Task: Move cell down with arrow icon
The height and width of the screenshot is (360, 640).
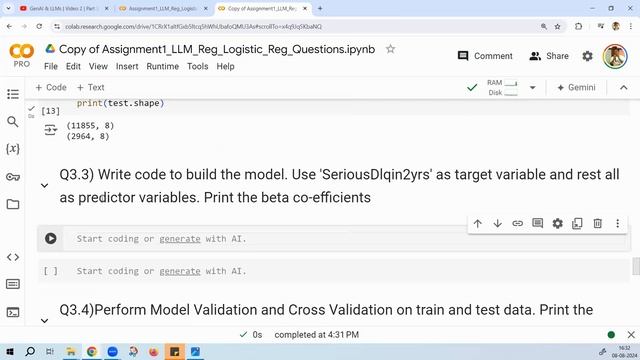Action: 497,224
